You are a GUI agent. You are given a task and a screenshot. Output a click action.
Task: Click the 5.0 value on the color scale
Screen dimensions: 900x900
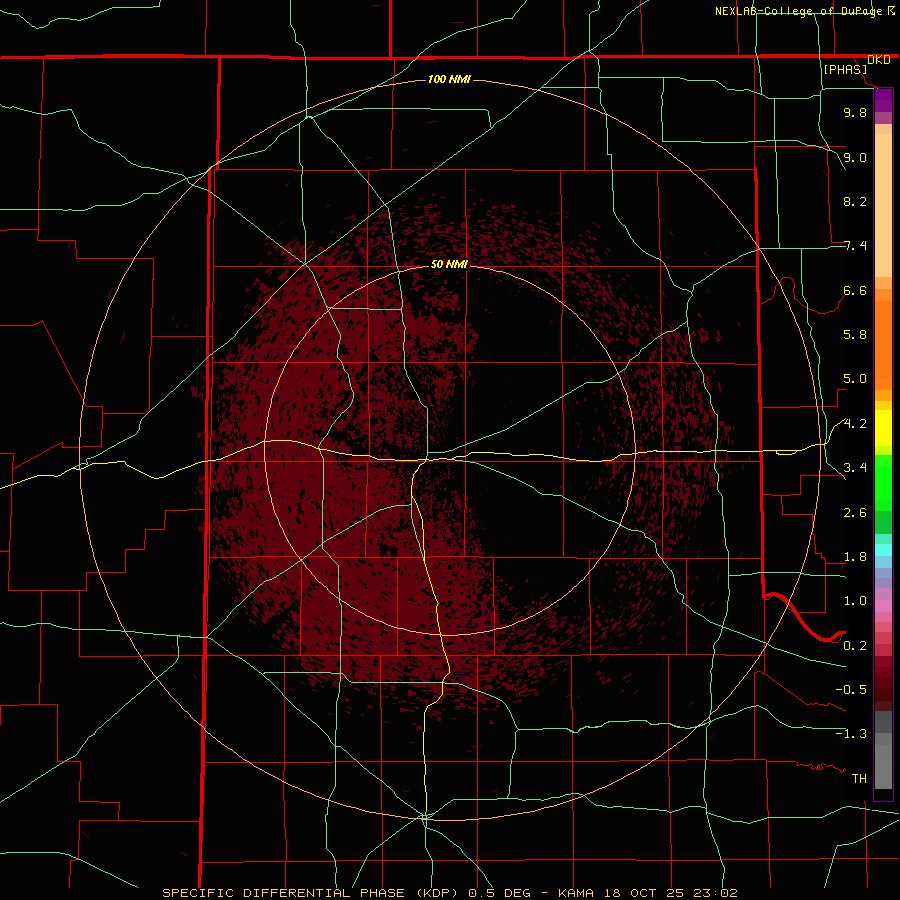coord(855,379)
